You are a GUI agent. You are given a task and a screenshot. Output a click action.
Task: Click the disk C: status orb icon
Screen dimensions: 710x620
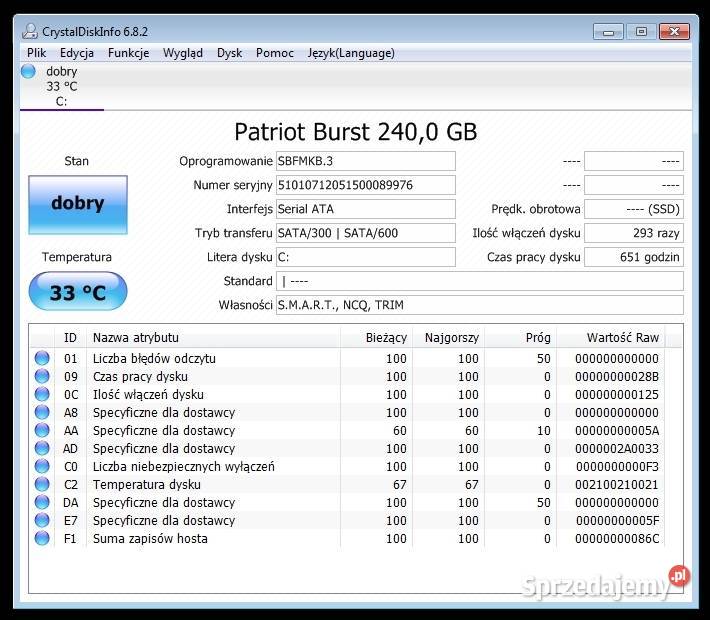point(28,71)
